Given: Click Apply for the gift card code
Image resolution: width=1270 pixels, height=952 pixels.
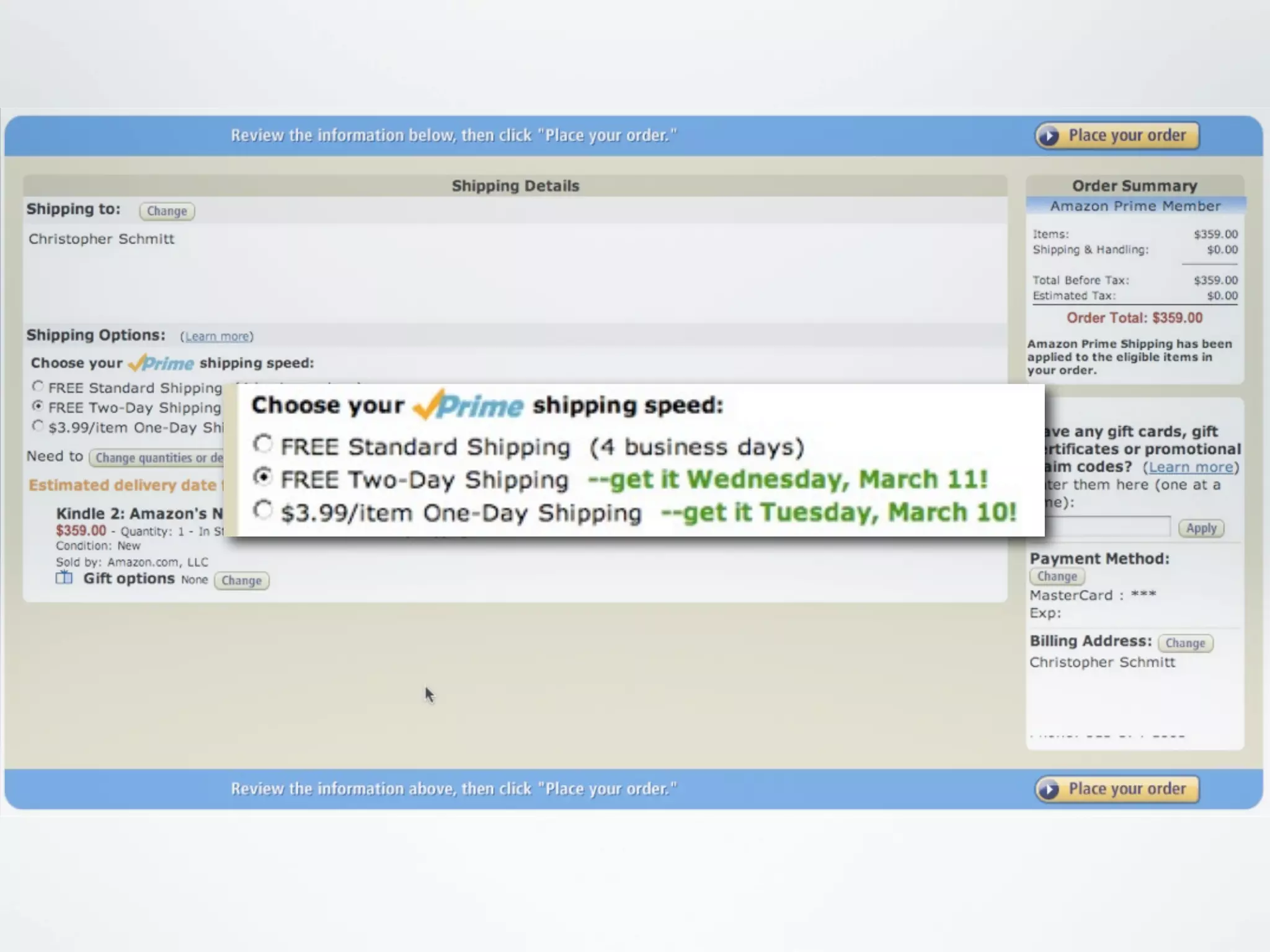Looking at the screenshot, I should [x=1201, y=529].
